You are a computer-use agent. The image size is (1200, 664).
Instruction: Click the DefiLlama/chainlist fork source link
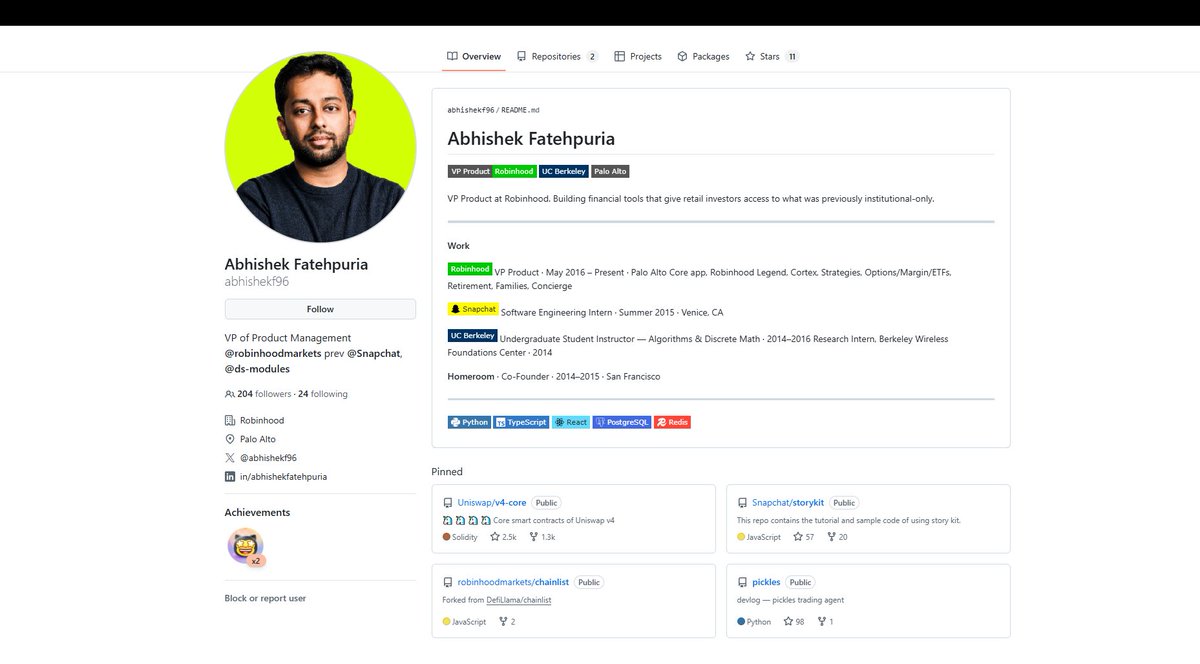(519, 600)
